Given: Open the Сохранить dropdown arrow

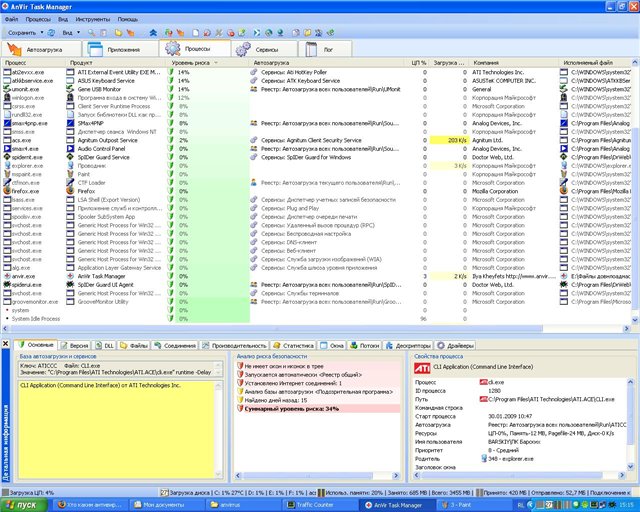Looking at the screenshot, I should (x=42, y=33).
